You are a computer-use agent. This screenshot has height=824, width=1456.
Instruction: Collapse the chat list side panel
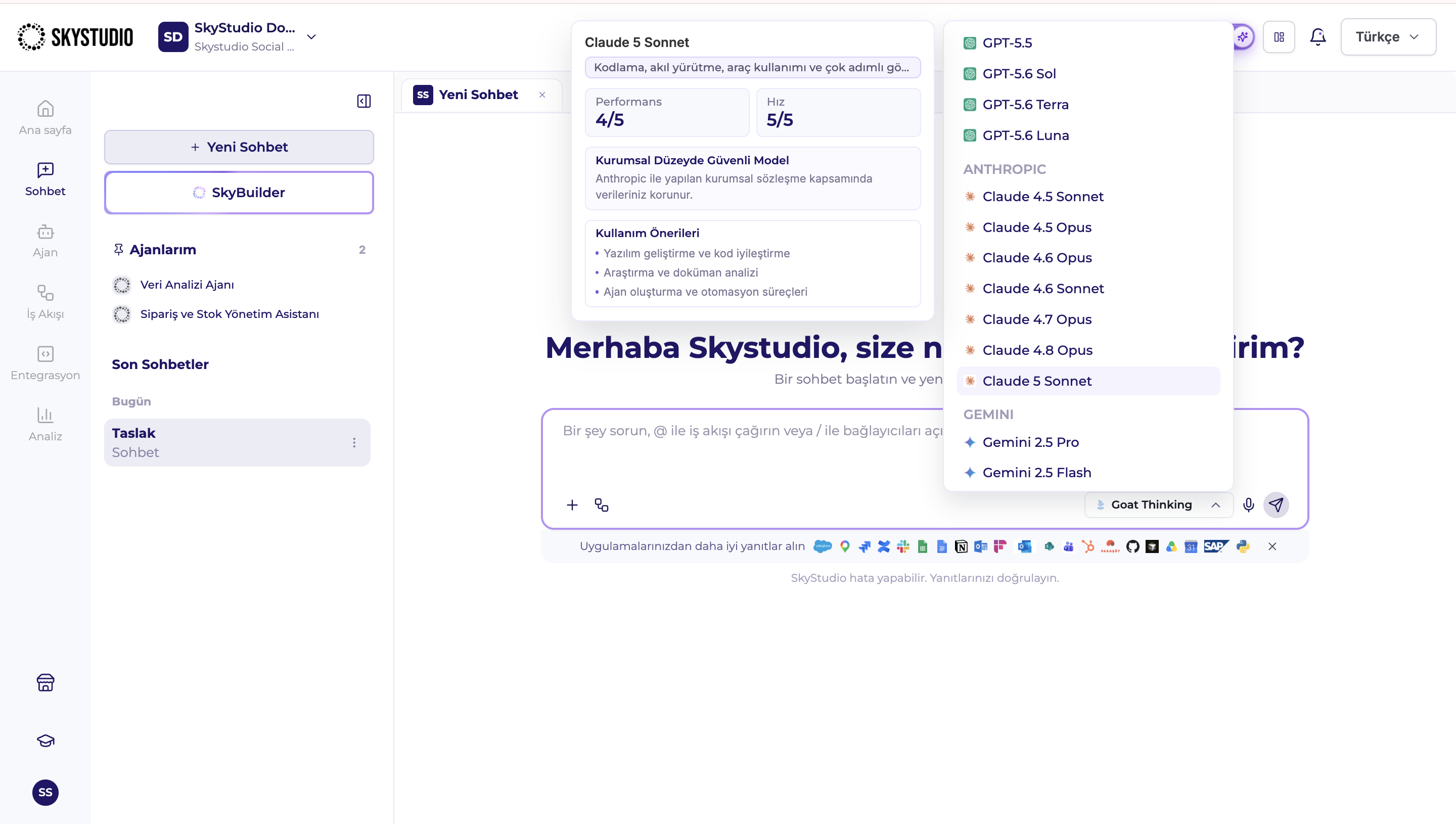click(x=364, y=101)
